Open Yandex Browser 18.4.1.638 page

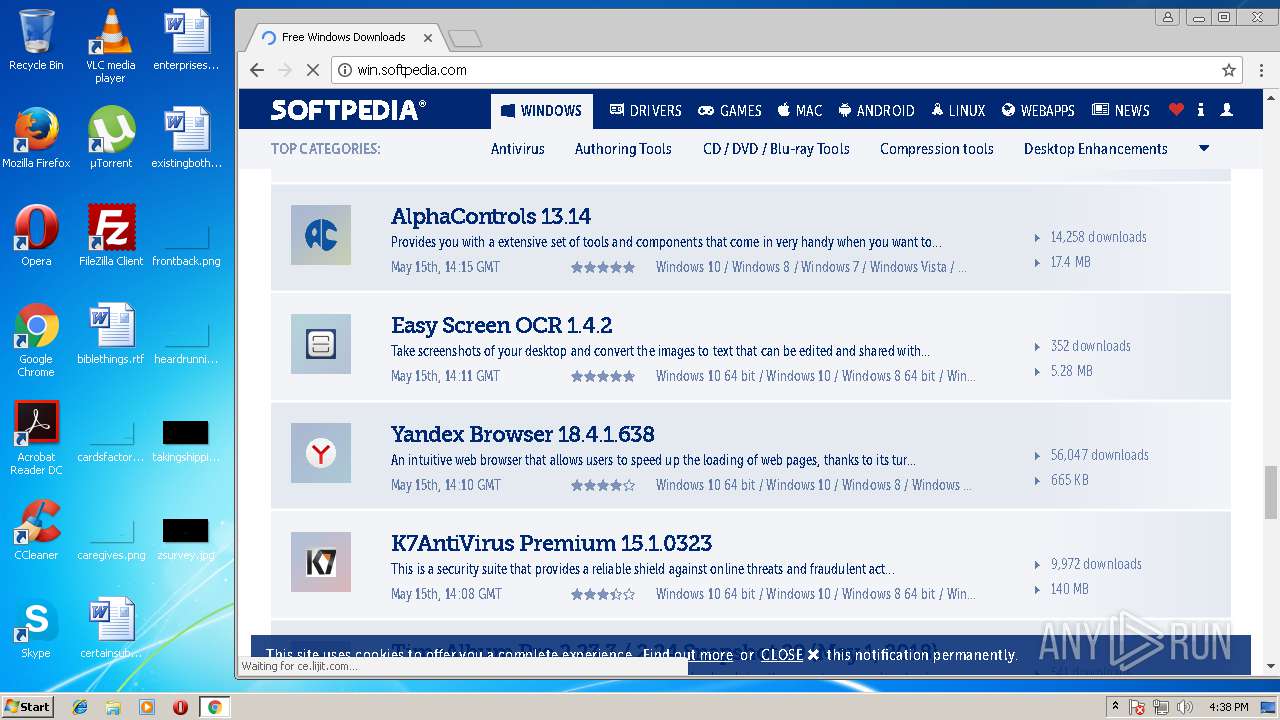(x=523, y=434)
